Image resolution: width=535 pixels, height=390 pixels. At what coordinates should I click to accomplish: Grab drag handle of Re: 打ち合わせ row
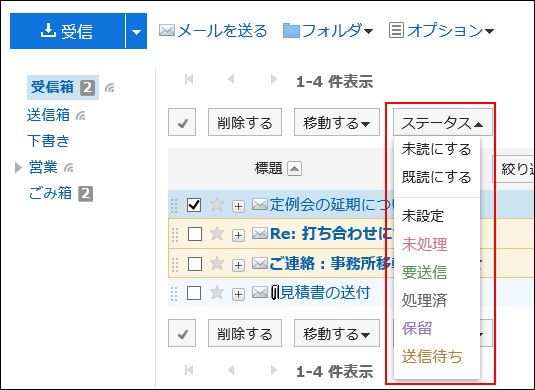[175, 235]
